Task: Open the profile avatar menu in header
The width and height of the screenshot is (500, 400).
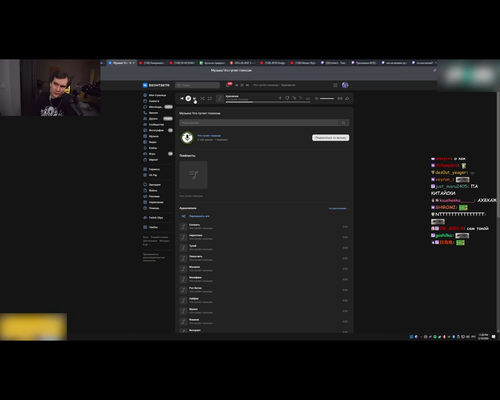Action: (x=345, y=85)
